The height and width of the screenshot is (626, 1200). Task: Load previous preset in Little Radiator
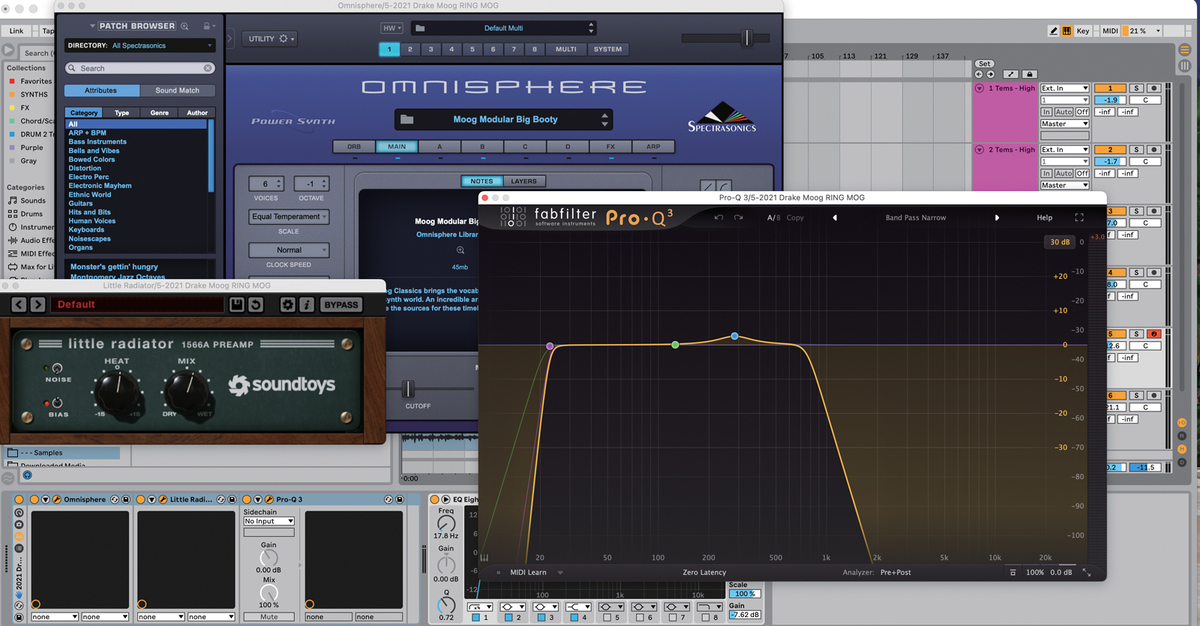19,305
